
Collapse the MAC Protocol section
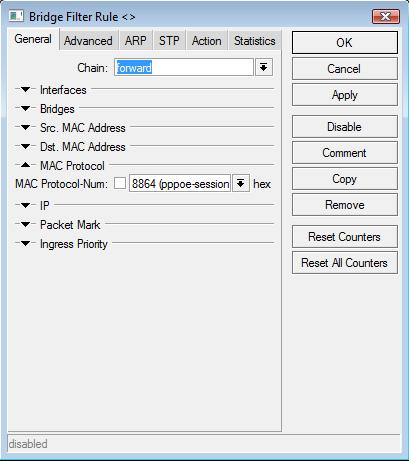[25, 165]
